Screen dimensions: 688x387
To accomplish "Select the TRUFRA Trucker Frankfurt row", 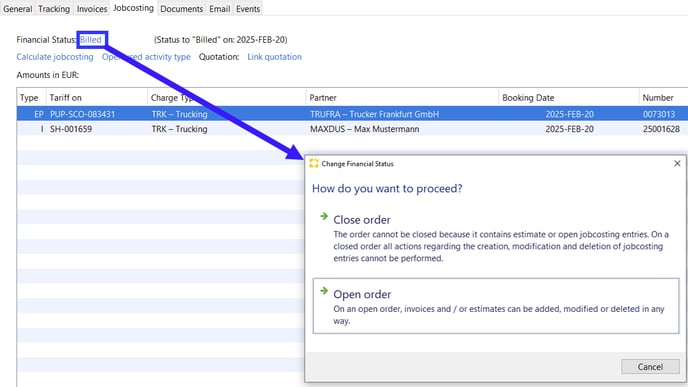I will click(x=352, y=114).
